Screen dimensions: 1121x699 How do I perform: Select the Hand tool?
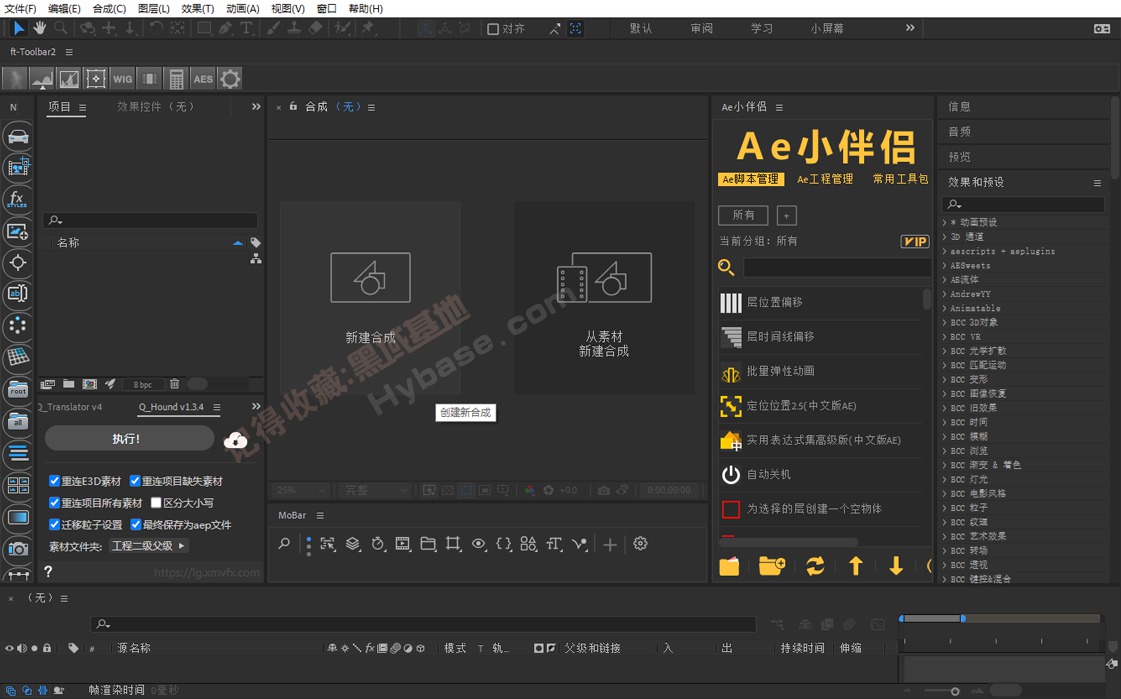(39, 28)
